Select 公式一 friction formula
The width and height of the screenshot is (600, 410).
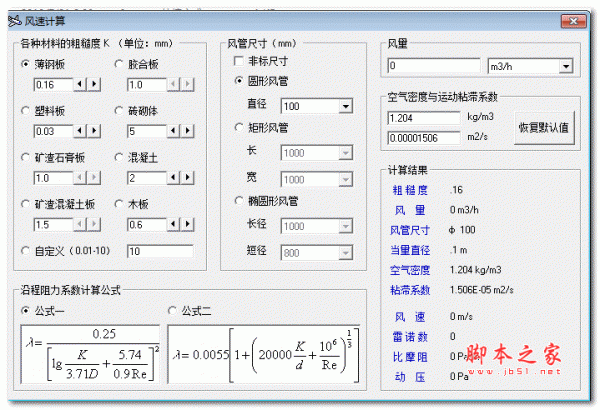click(25, 310)
